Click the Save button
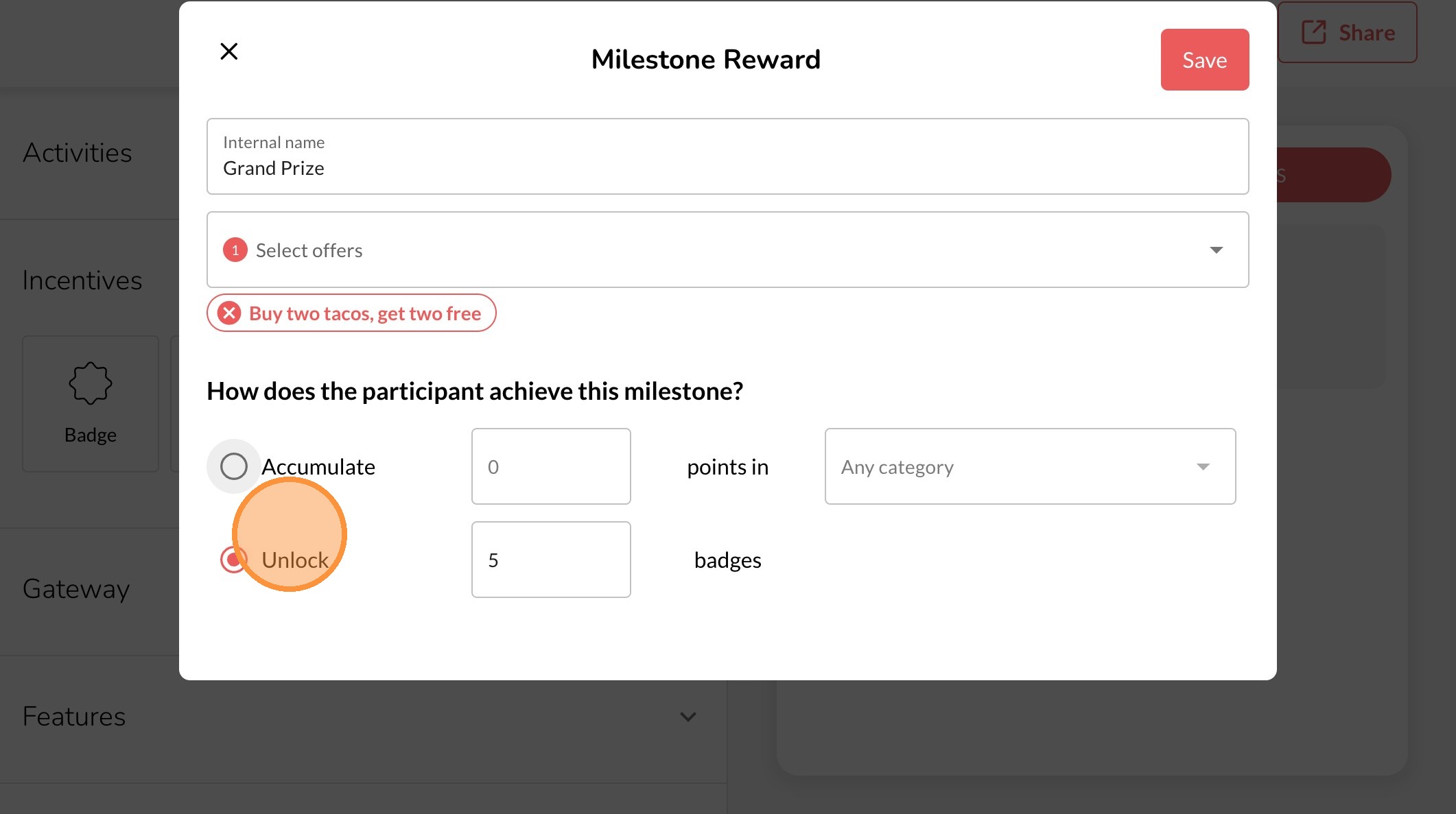1456x814 pixels. (x=1204, y=60)
